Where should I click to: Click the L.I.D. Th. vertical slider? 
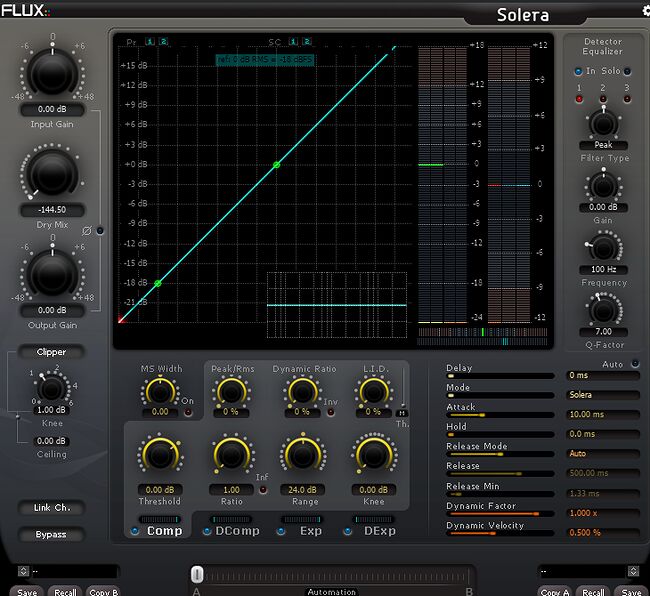point(402,388)
